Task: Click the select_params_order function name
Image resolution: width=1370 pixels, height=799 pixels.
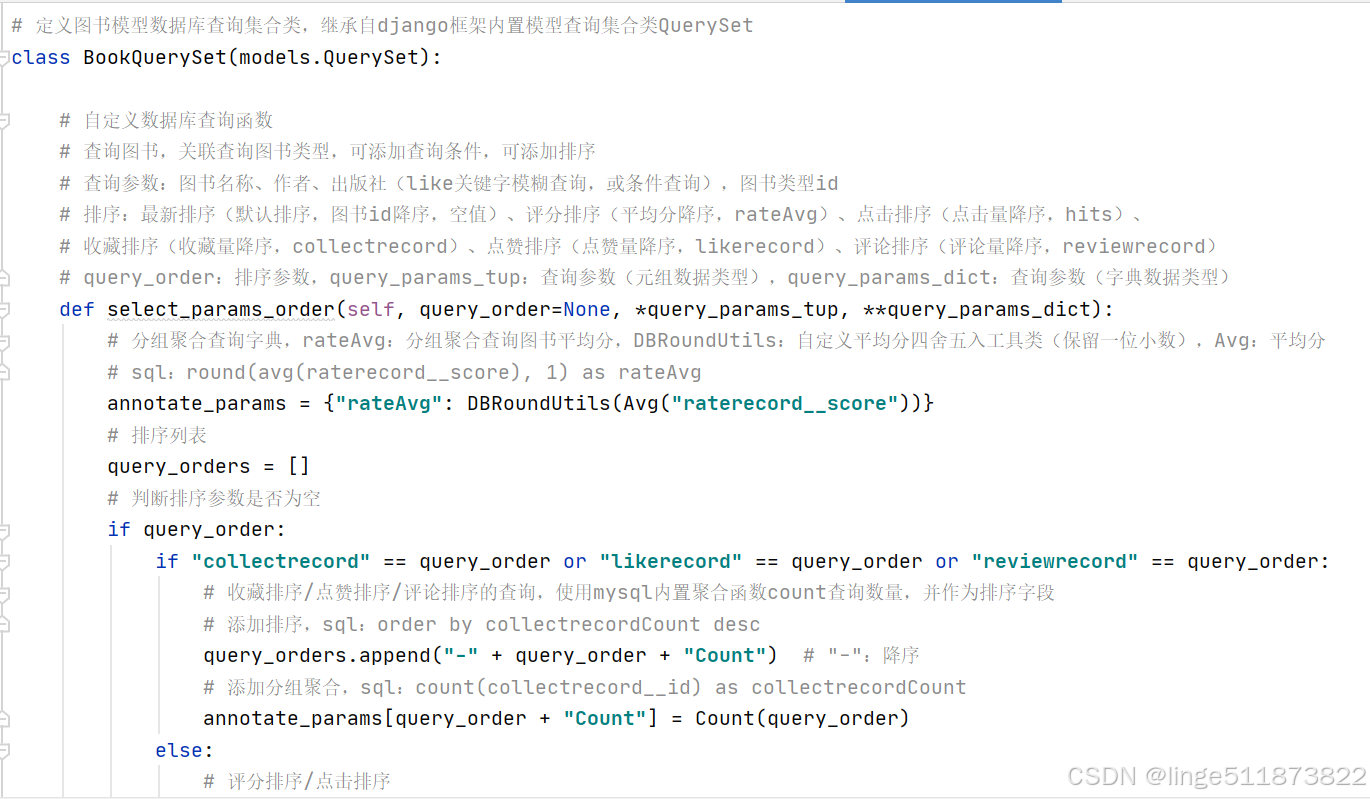Action: click(x=221, y=309)
